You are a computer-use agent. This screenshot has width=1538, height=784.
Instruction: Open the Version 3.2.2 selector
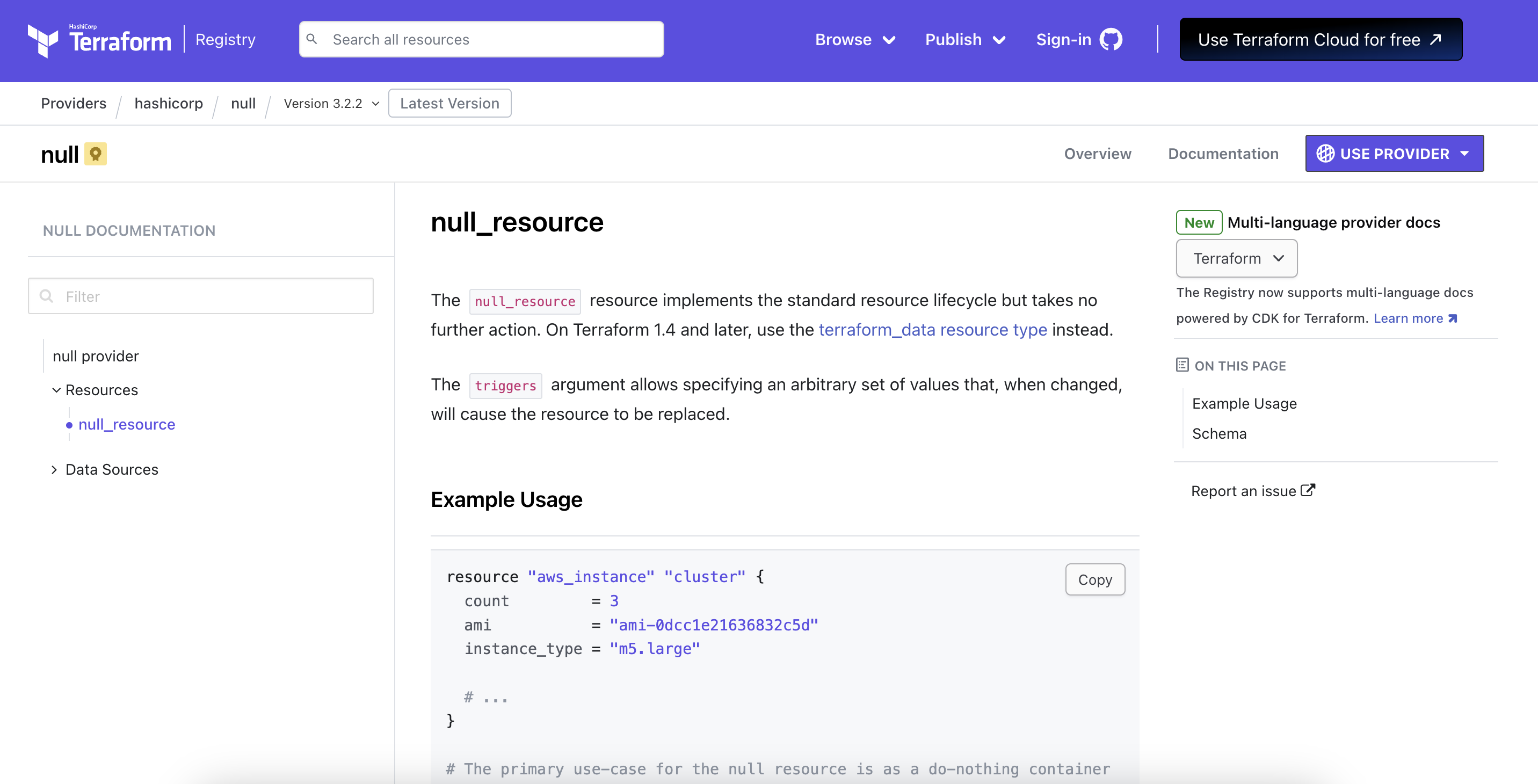(331, 103)
